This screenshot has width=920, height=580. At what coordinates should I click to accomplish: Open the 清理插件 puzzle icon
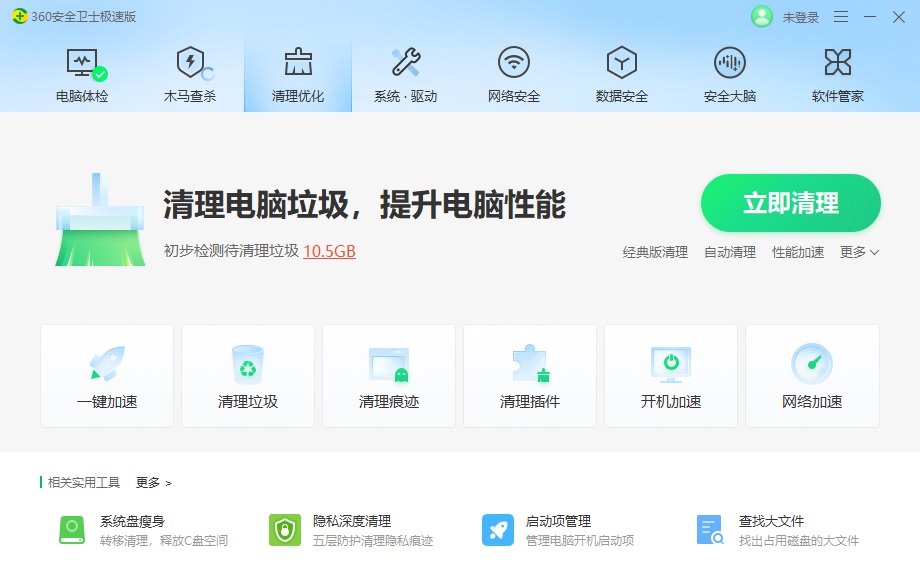(x=529, y=375)
